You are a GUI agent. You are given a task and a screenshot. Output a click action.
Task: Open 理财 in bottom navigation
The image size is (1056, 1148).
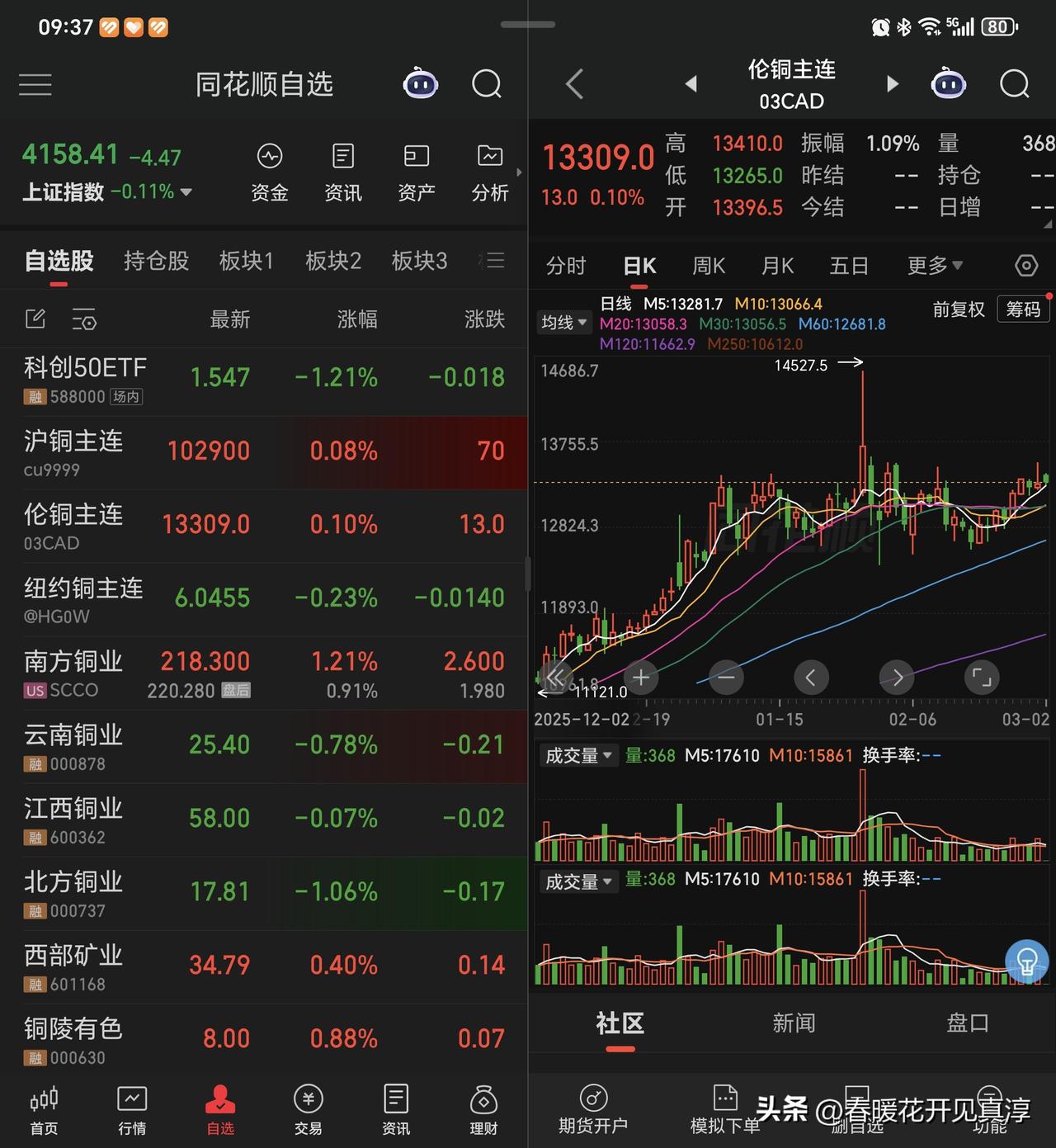[x=483, y=1111]
